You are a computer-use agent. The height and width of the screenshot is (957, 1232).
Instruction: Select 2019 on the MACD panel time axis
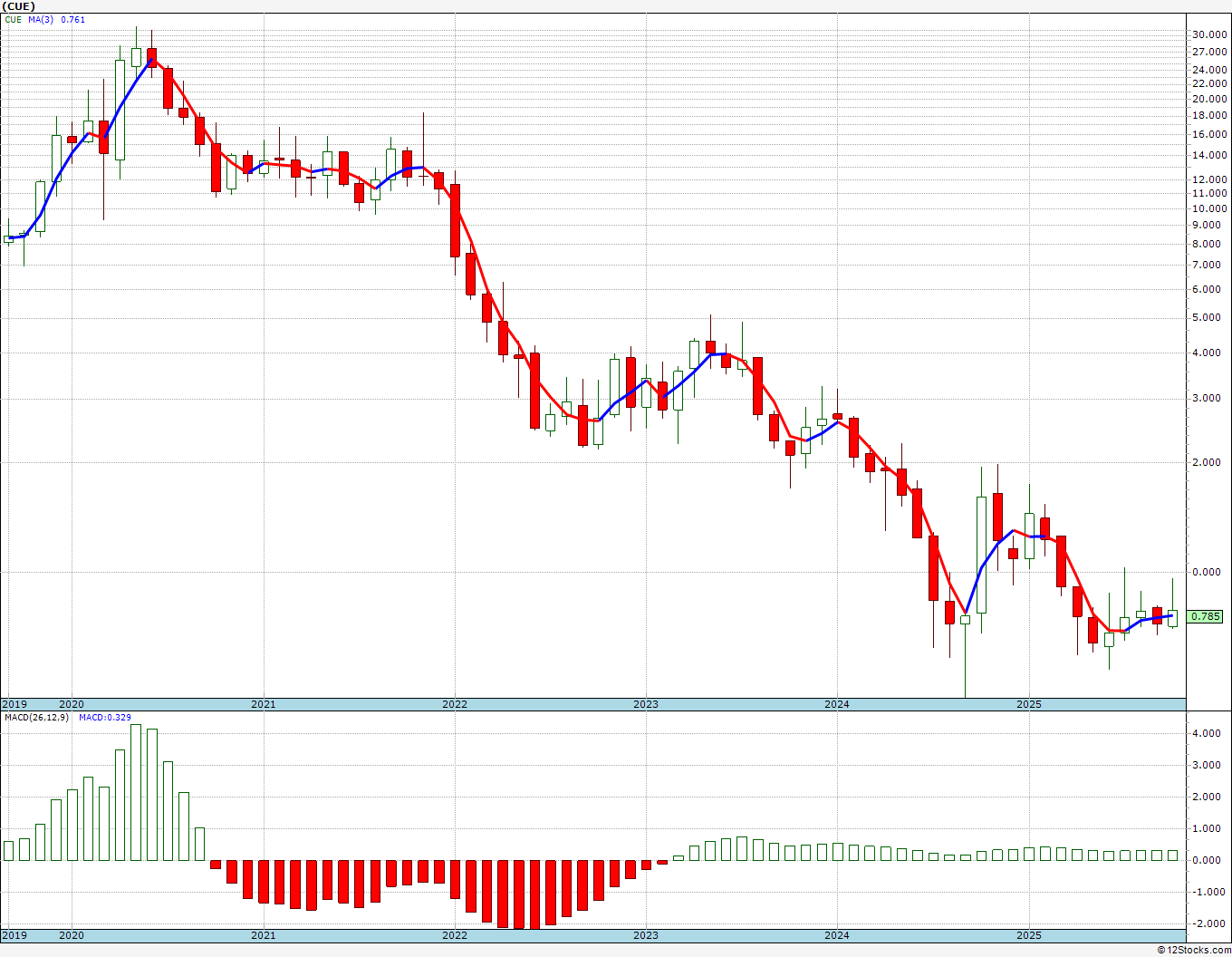[14, 935]
